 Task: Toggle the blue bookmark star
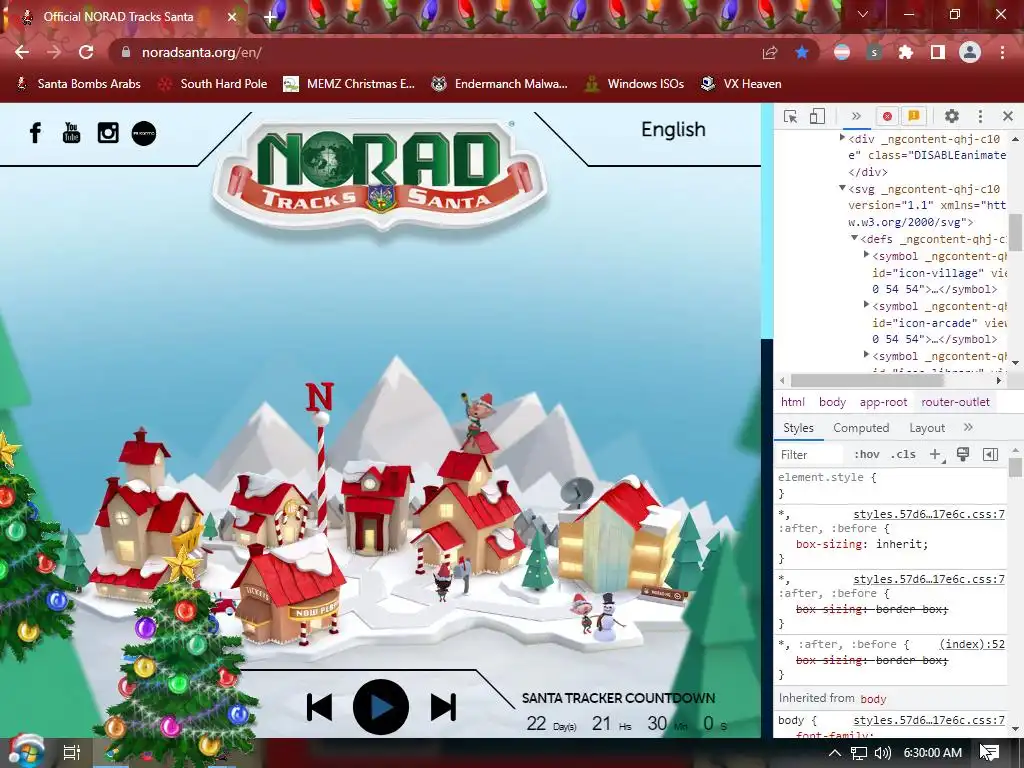pyautogui.click(x=802, y=52)
